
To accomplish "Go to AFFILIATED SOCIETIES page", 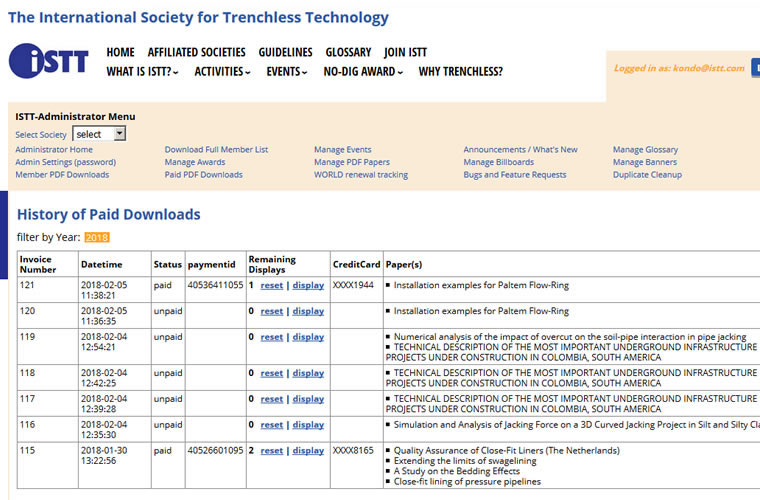I will (196, 52).
